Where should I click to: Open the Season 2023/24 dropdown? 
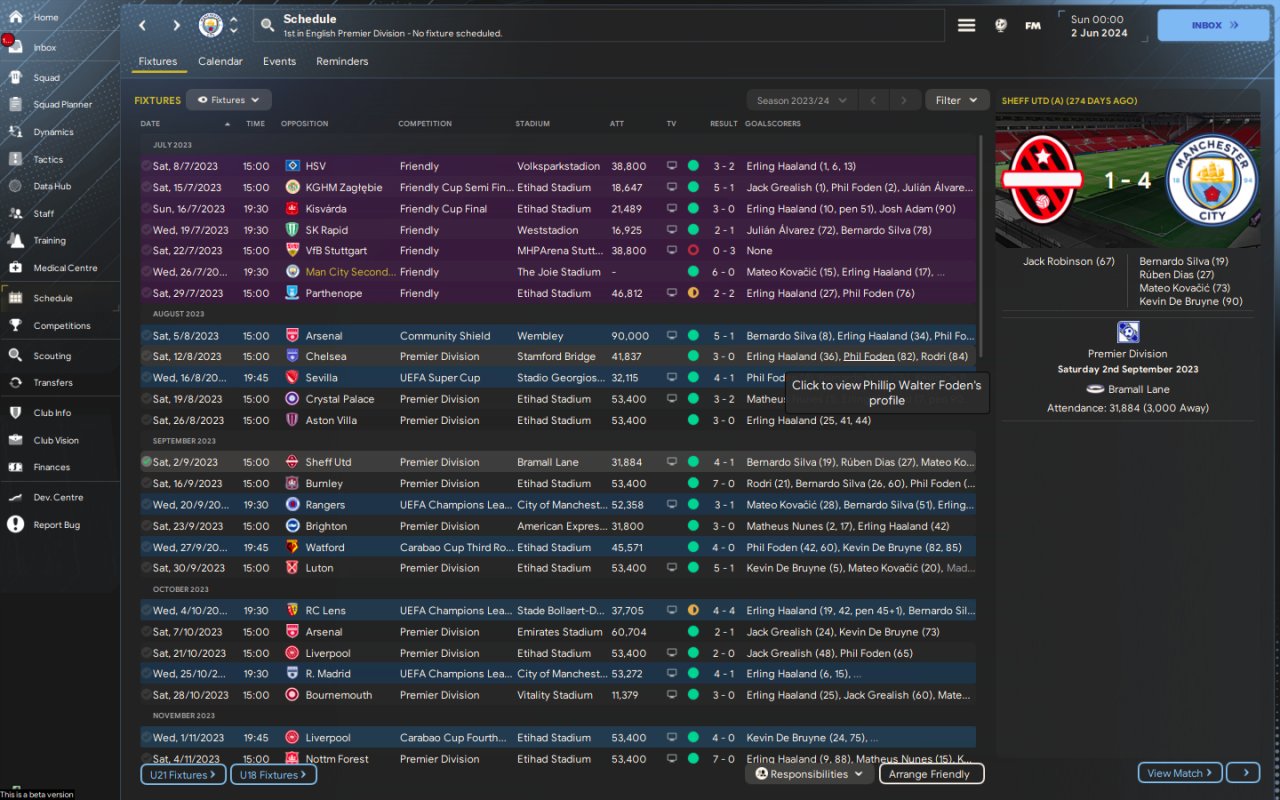tap(802, 100)
